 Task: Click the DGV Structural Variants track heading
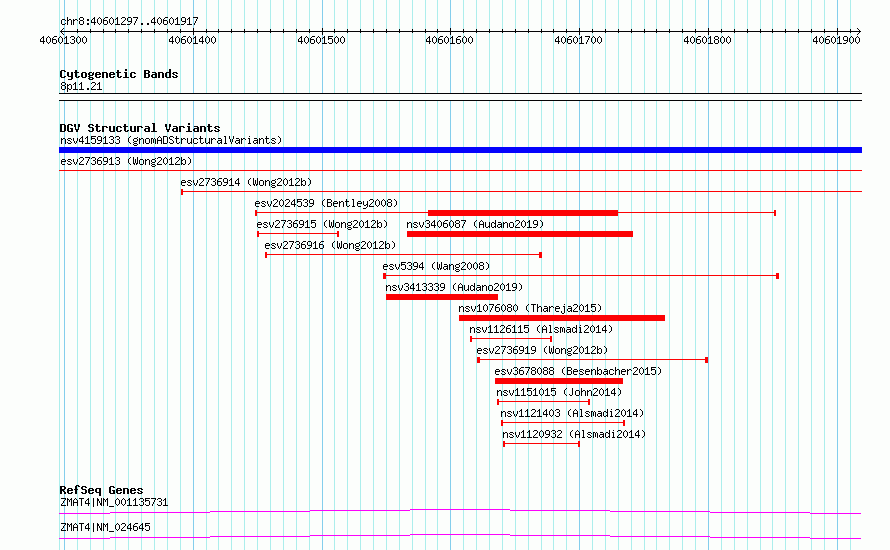click(140, 128)
